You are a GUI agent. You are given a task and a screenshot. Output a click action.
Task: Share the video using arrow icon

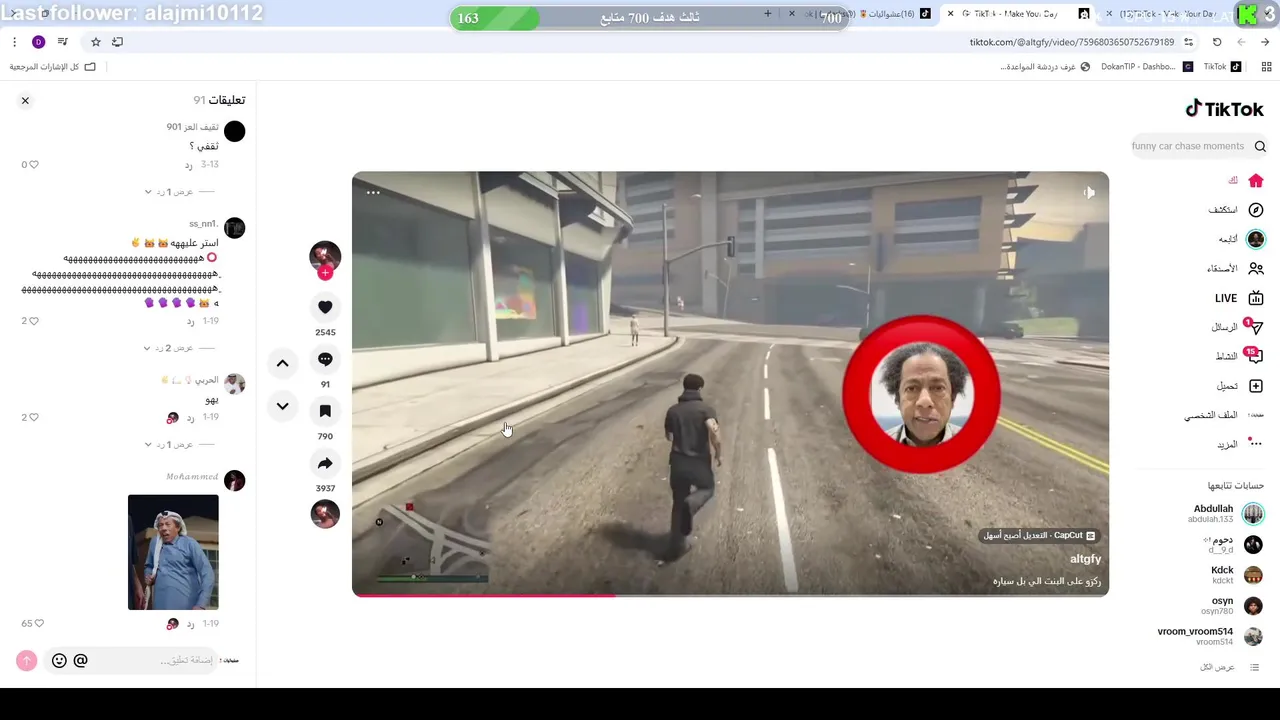pyautogui.click(x=325, y=463)
